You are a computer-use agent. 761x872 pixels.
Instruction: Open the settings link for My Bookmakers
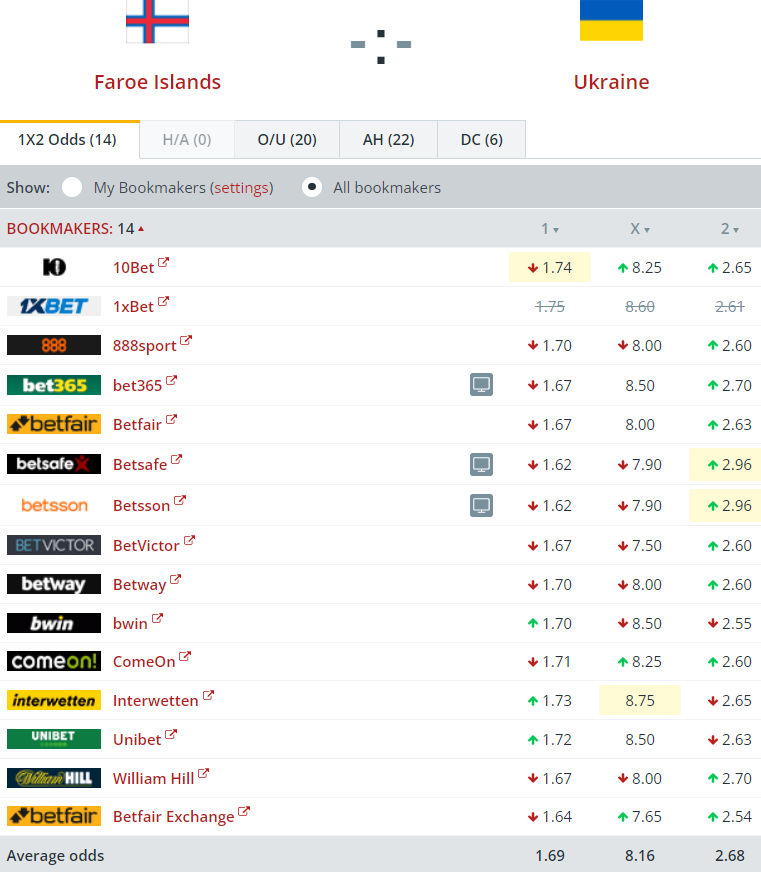point(241,187)
